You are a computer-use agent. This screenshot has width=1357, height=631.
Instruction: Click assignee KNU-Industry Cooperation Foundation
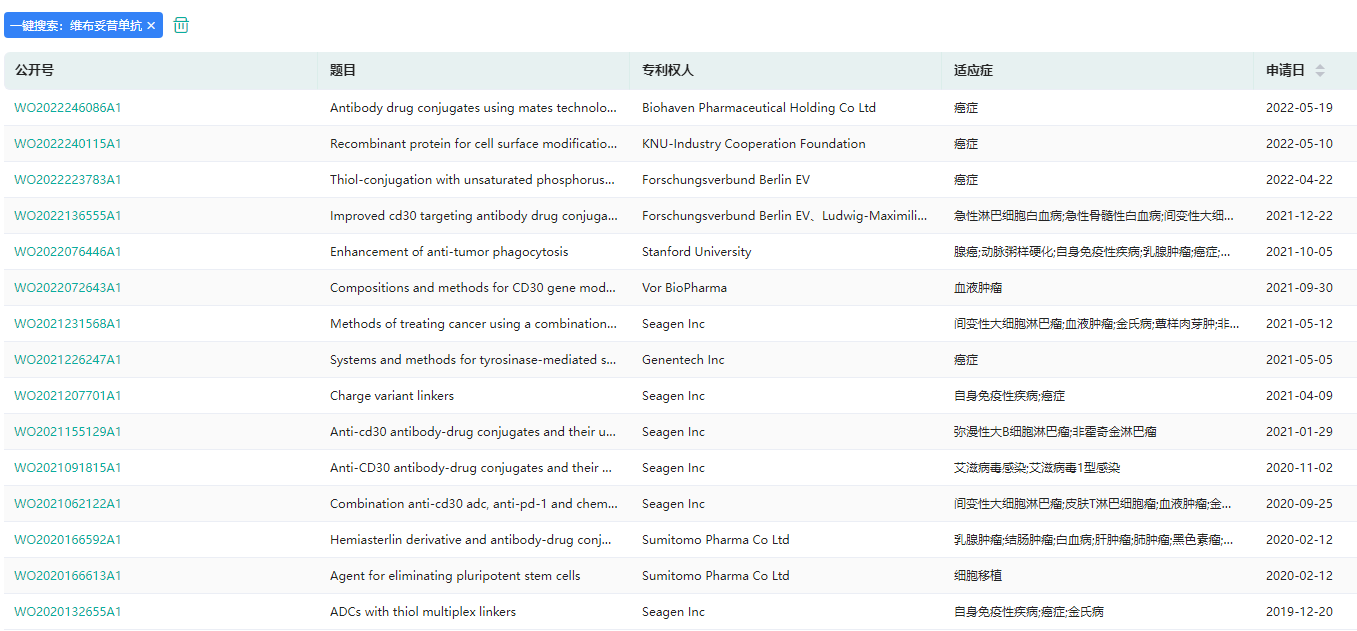(x=754, y=144)
